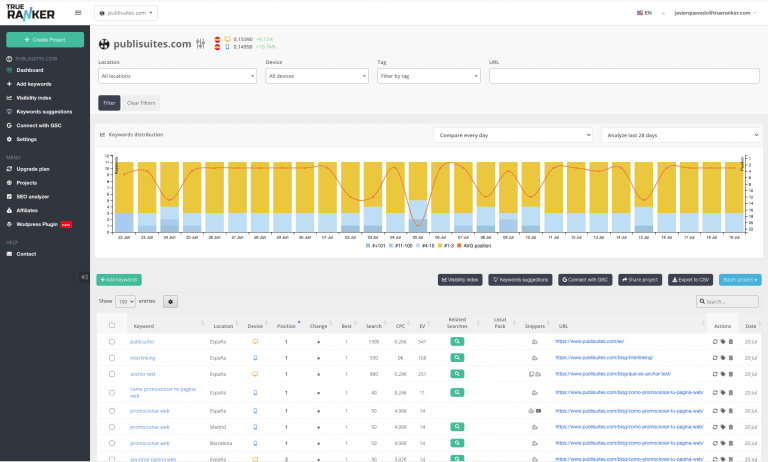Go to Dashboard in sidebar
The width and height of the screenshot is (768, 462).
pos(29,71)
